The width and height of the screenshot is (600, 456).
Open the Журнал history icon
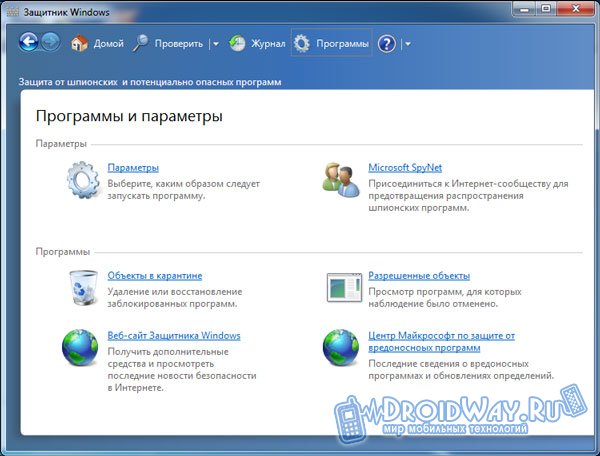point(237,43)
